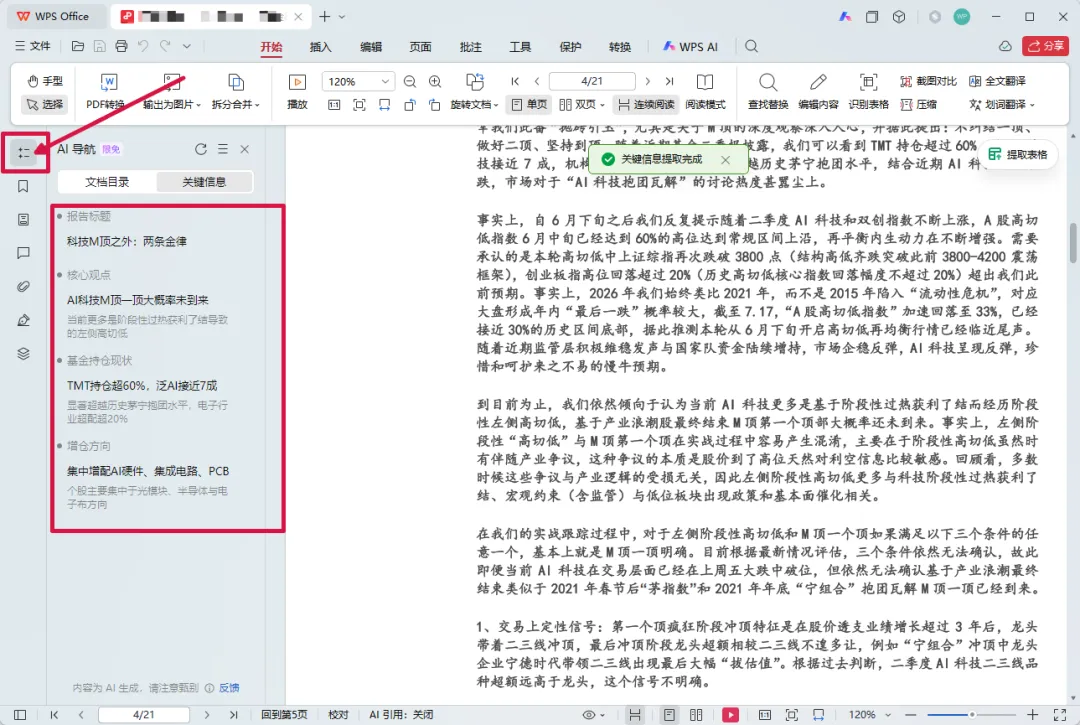Image resolution: width=1080 pixels, height=725 pixels.
Task: Enter 阅读模式 reading mode
Action: coord(705,91)
